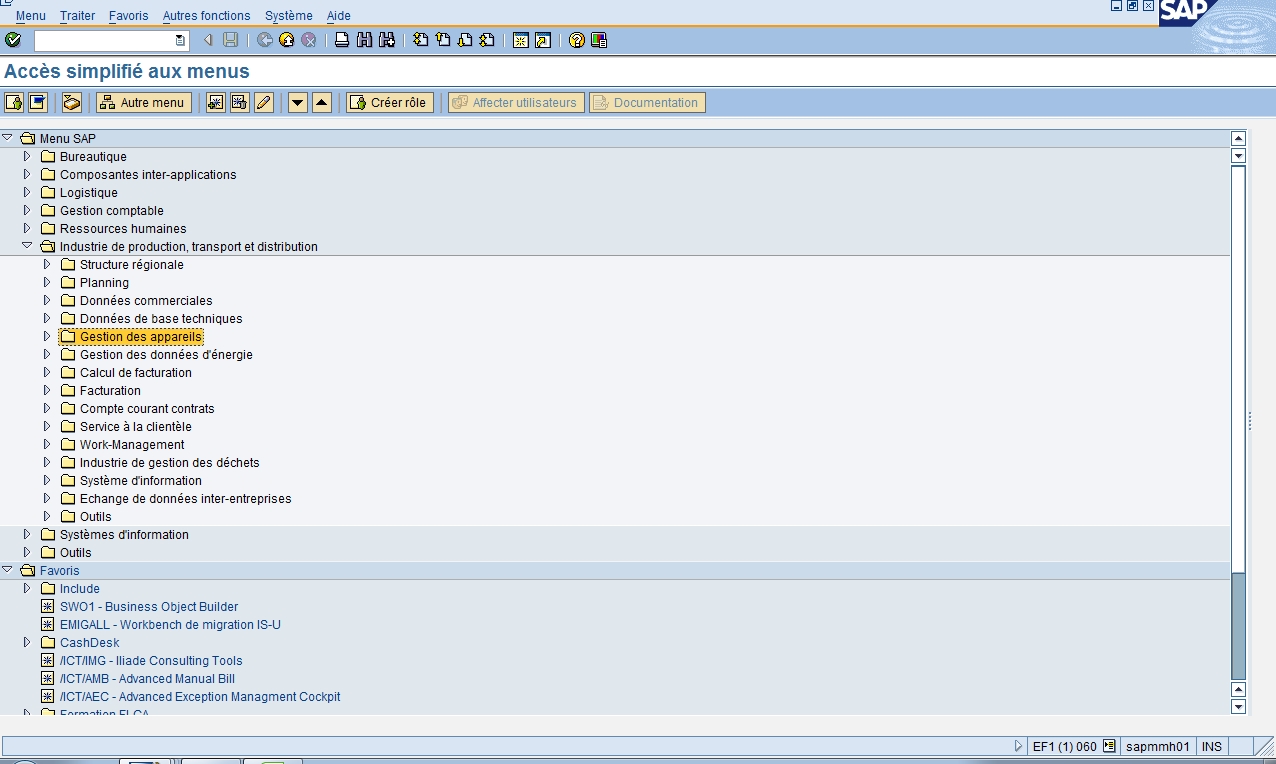Click the Find next binoculars-plus icon
Screen dimensions: 1276x764
(386, 40)
